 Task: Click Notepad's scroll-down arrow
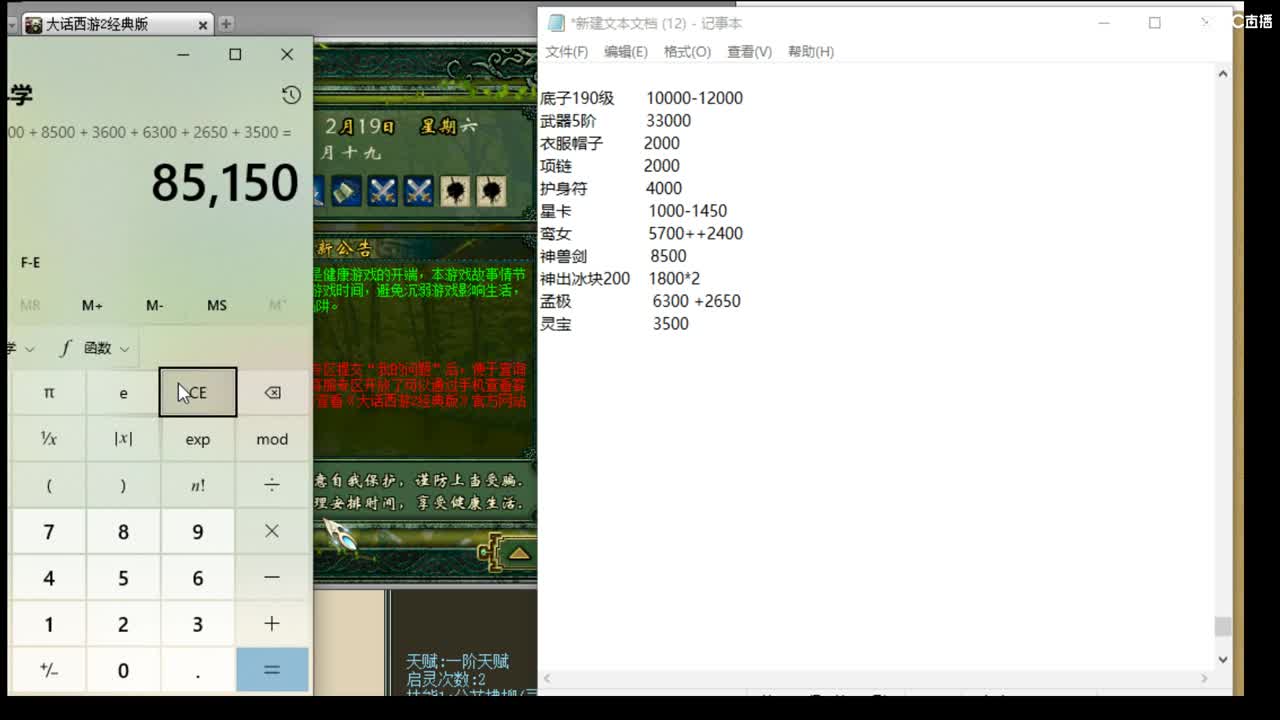pyautogui.click(x=1222, y=659)
